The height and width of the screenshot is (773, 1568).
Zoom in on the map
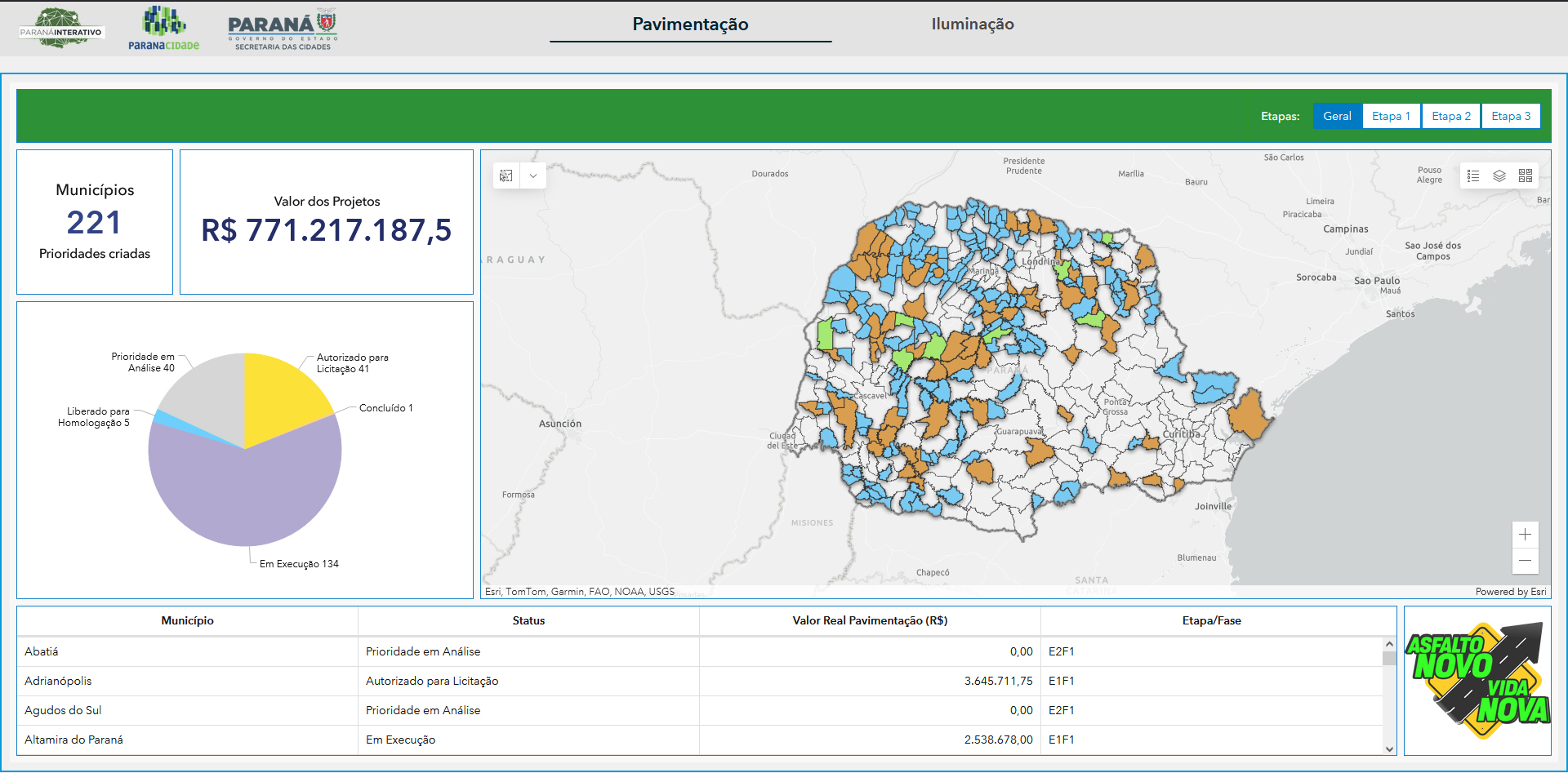point(1525,535)
